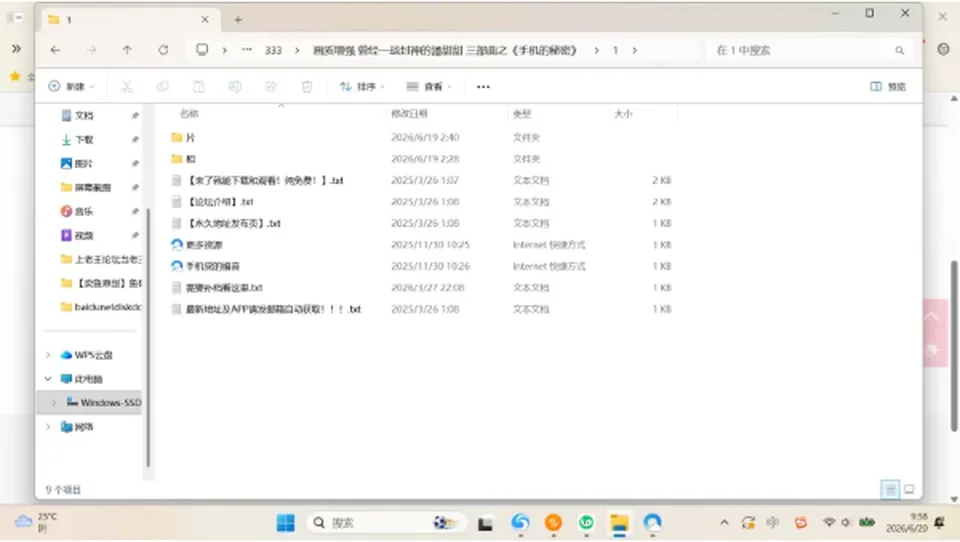Click the Copy icon in toolbar
The image size is (960, 542).
coord(163,86)
